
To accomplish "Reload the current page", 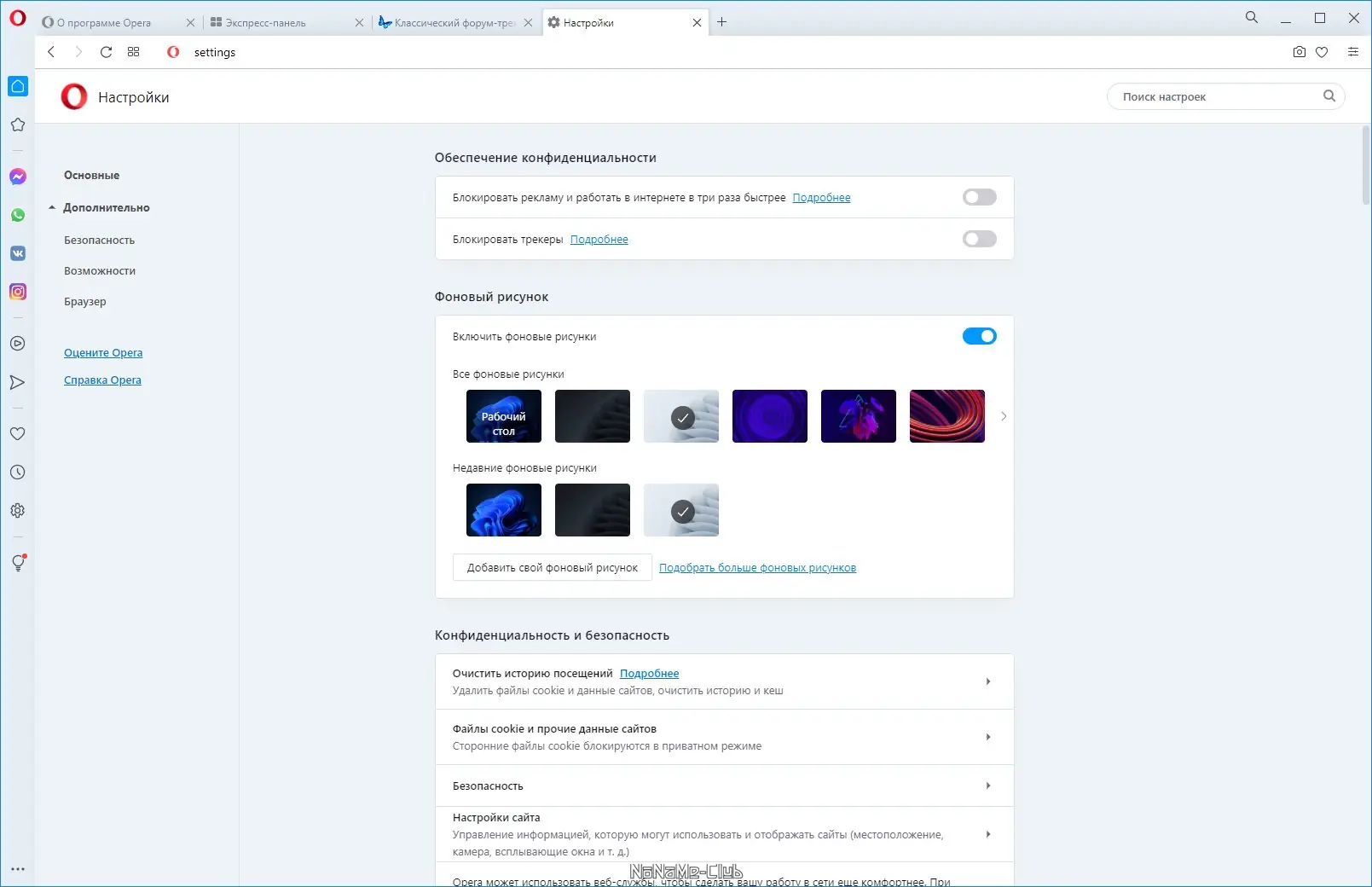I will coord(106,52).
